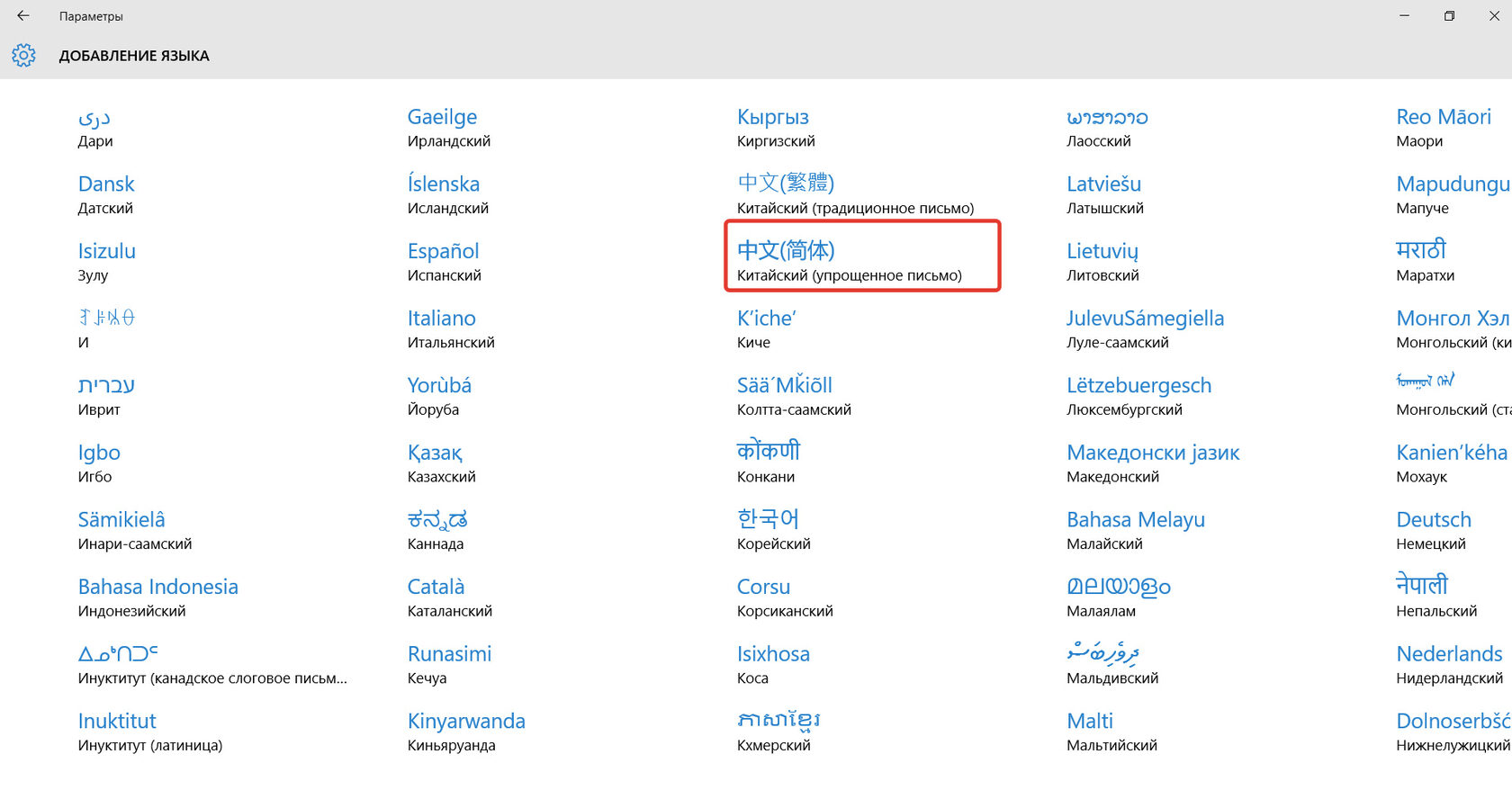Choose Kinyarwanda (Киньяруанда) language

tap(466, 732)
